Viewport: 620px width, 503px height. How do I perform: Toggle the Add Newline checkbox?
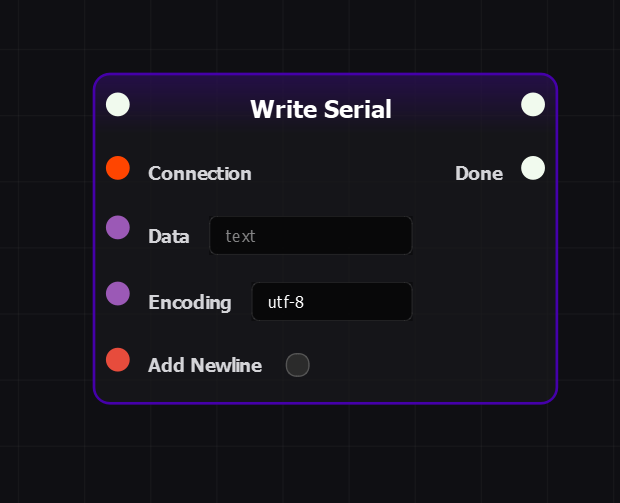click(298, 365)
